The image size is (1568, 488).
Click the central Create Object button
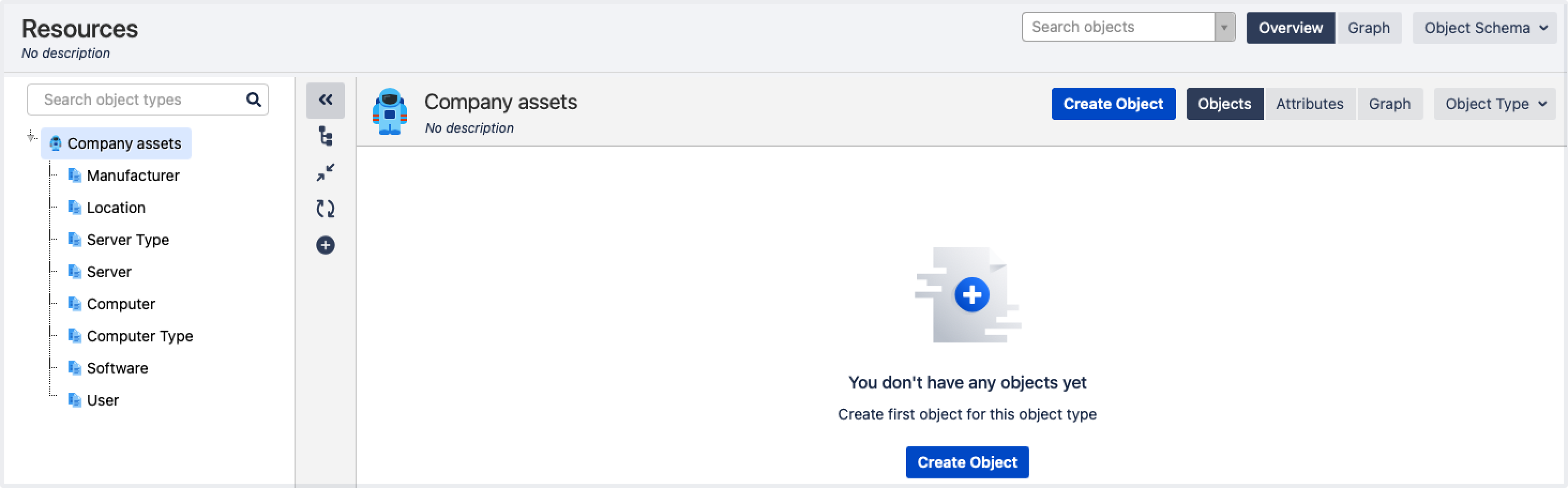tap(967, 462)
